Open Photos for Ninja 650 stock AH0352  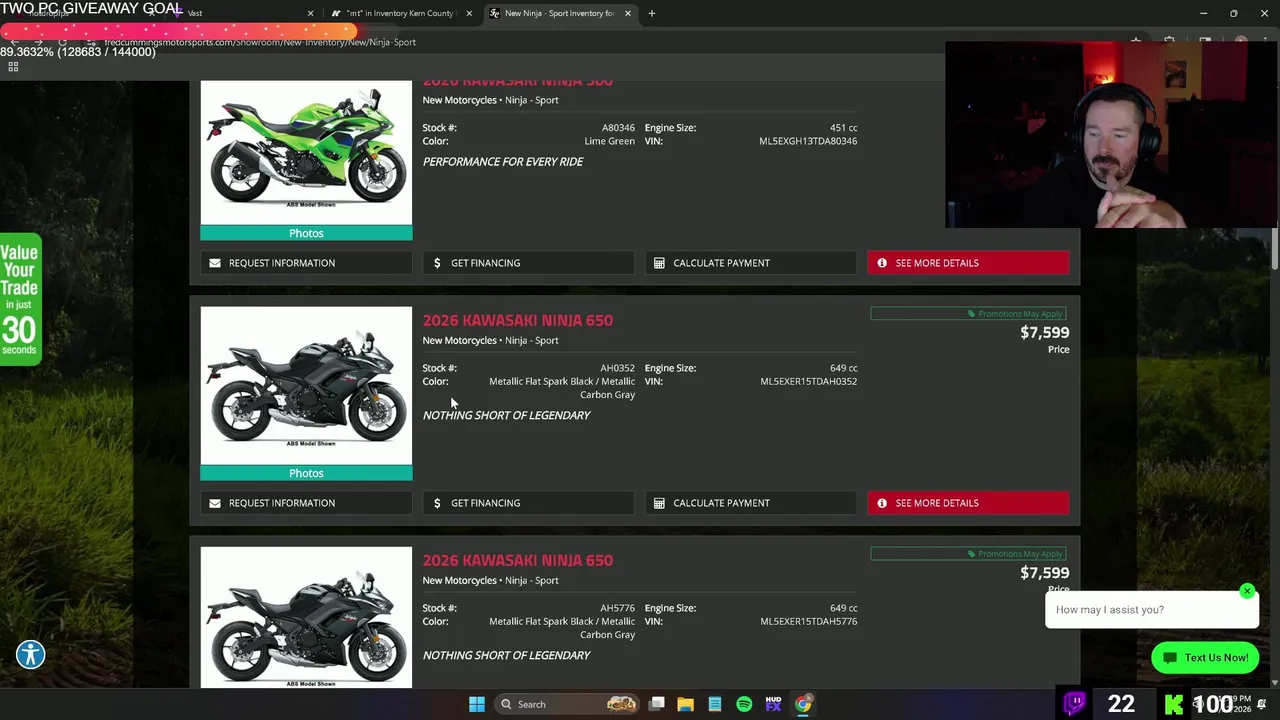306,473
